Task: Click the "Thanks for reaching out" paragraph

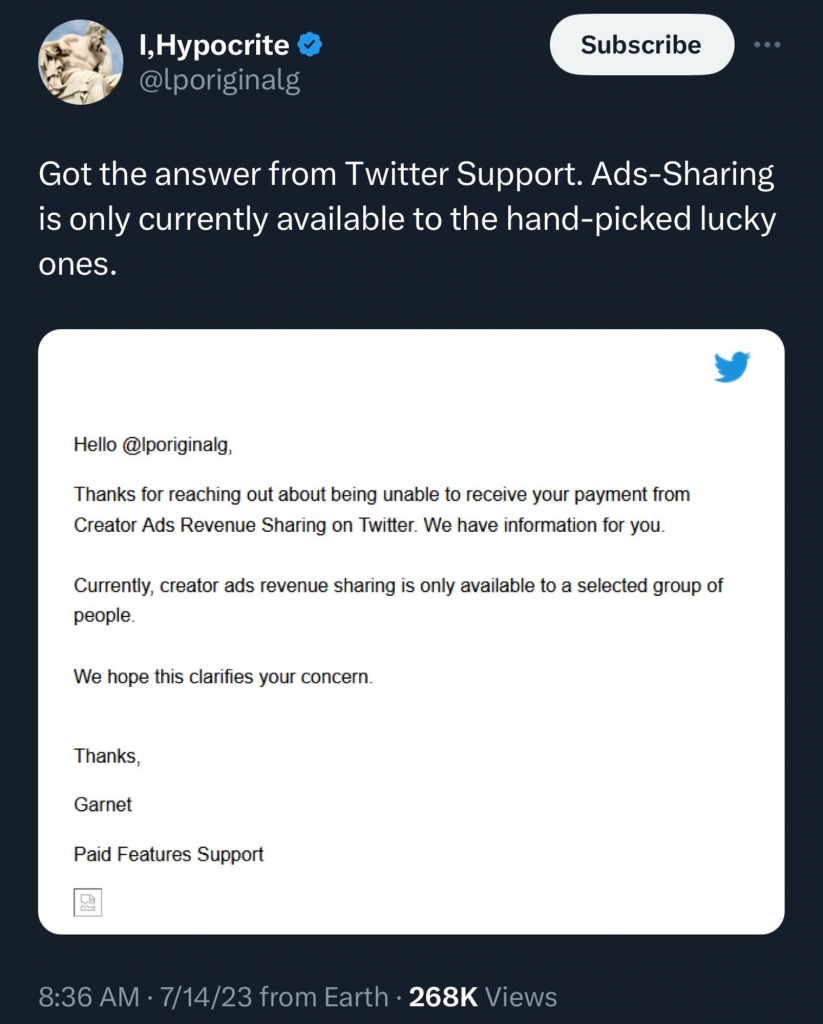Action: 381,510
